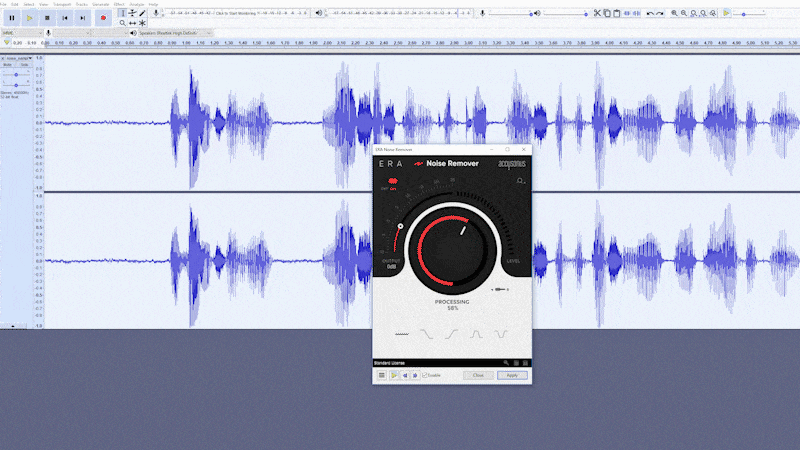The width and height of the screenshot is (800, 450).
Task: Close the audio track with its X
Action: [3, 58]
